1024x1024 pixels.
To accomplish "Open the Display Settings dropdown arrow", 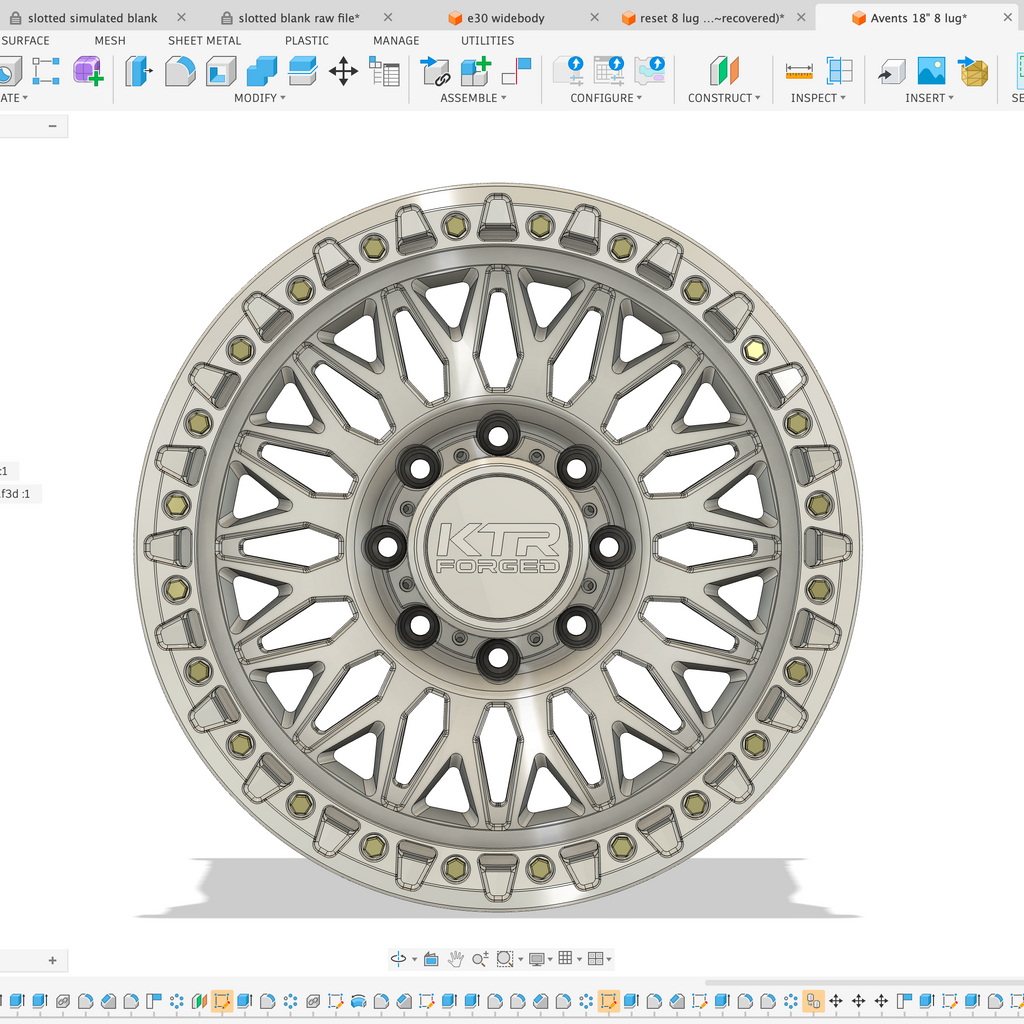I will [x=550, y=959].
